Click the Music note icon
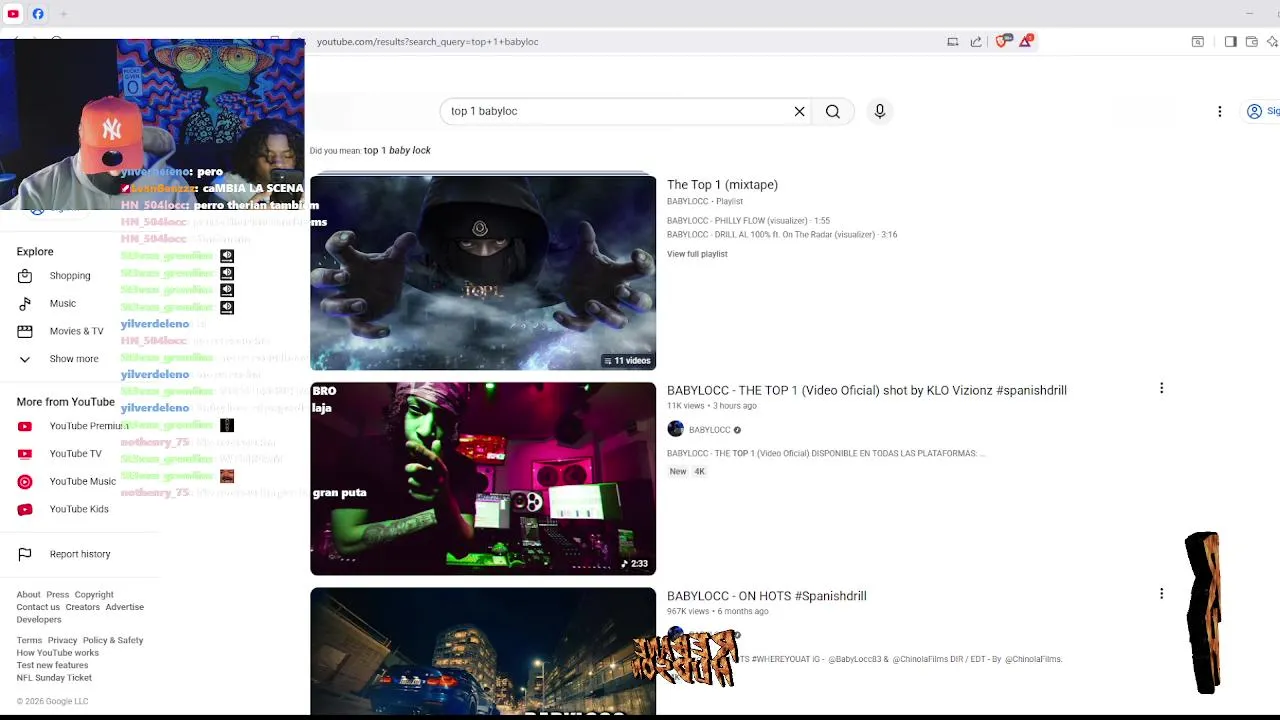The image size is (1280, 720). tap(25, 304)
